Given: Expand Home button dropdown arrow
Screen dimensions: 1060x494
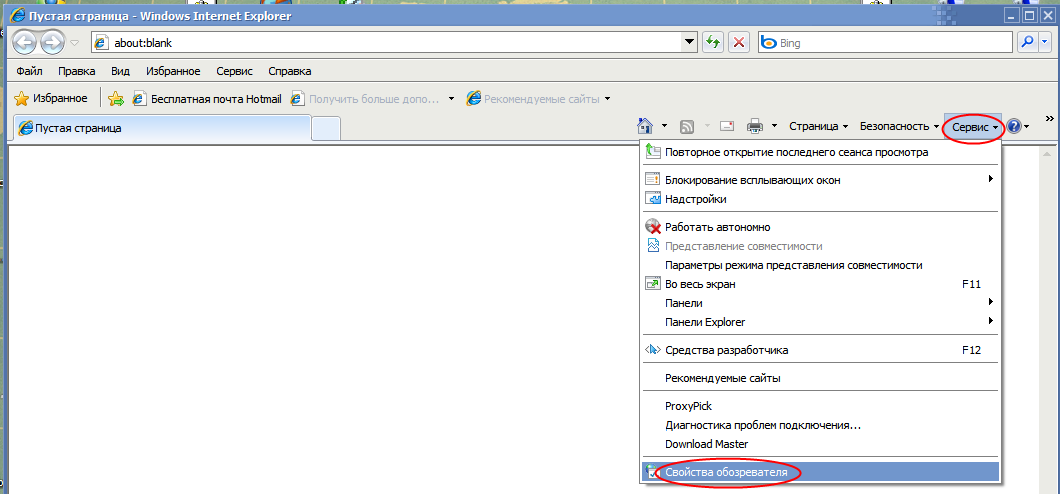Looking at the screenshot, I should pyautogui.click(x=664, y=126).
